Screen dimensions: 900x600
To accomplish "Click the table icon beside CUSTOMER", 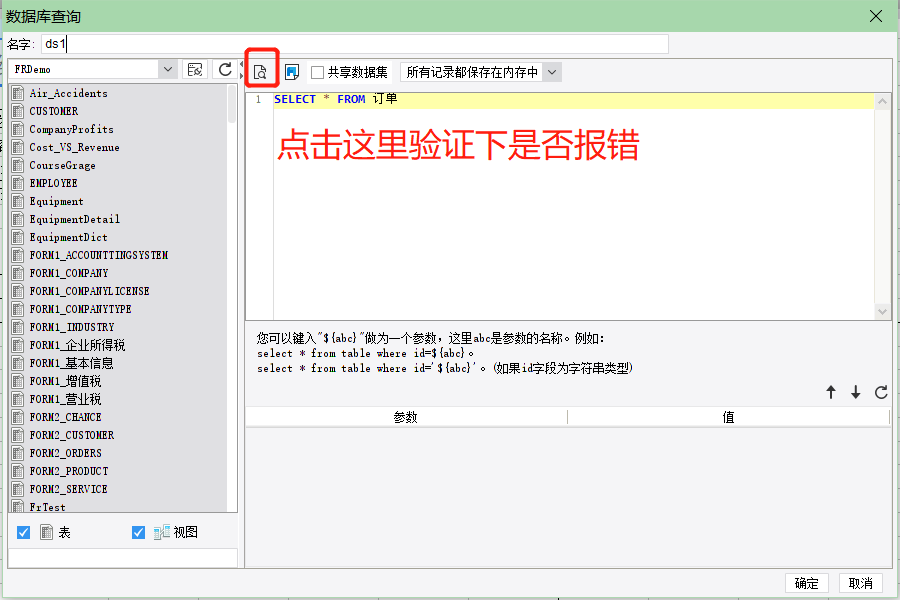I will click(x=18, y=111).
